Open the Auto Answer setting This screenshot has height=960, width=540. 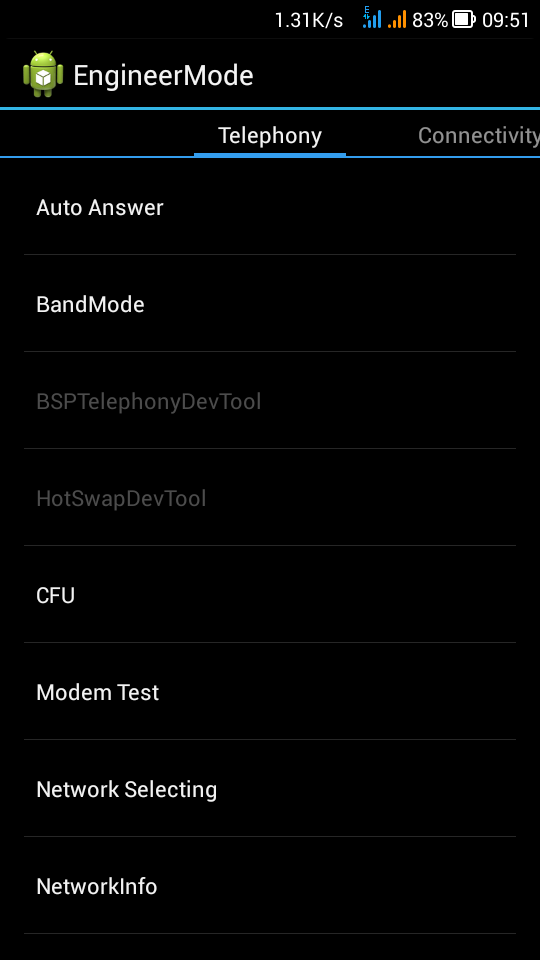[270, 208]
